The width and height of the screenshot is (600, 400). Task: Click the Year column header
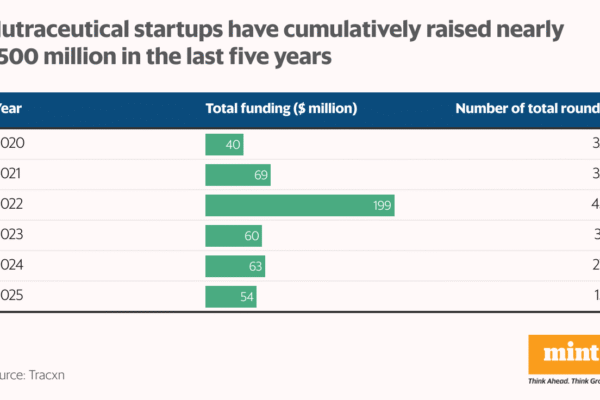(10, 108)
